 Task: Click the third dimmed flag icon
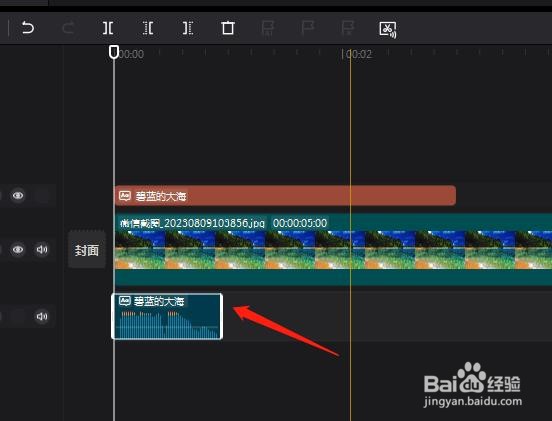348,28
